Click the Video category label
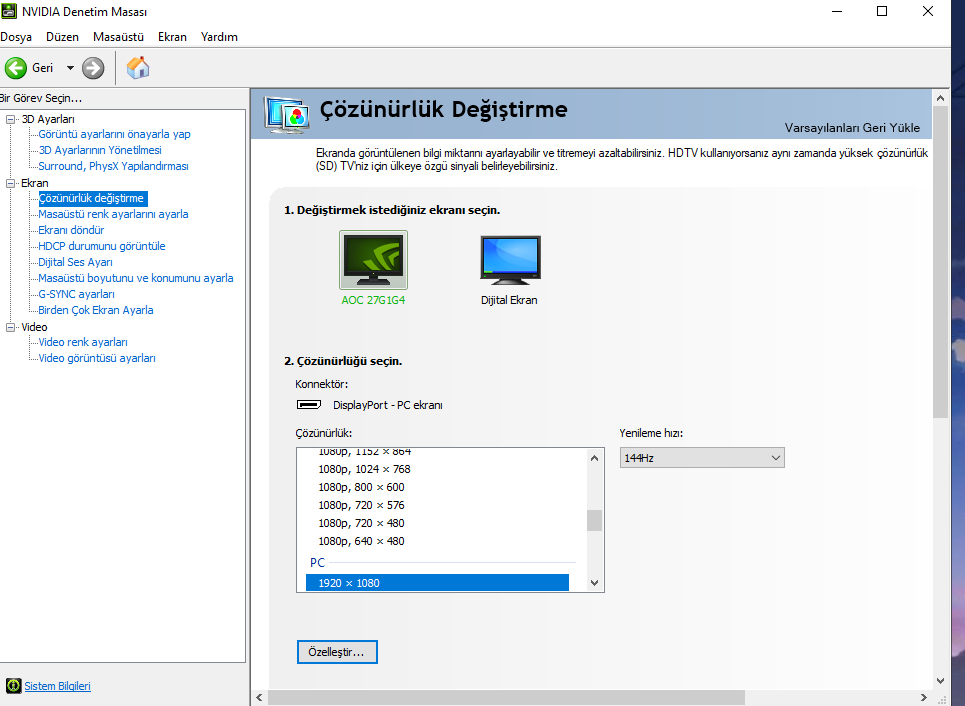This screenshot has height=706, width=965. [34, 327]
